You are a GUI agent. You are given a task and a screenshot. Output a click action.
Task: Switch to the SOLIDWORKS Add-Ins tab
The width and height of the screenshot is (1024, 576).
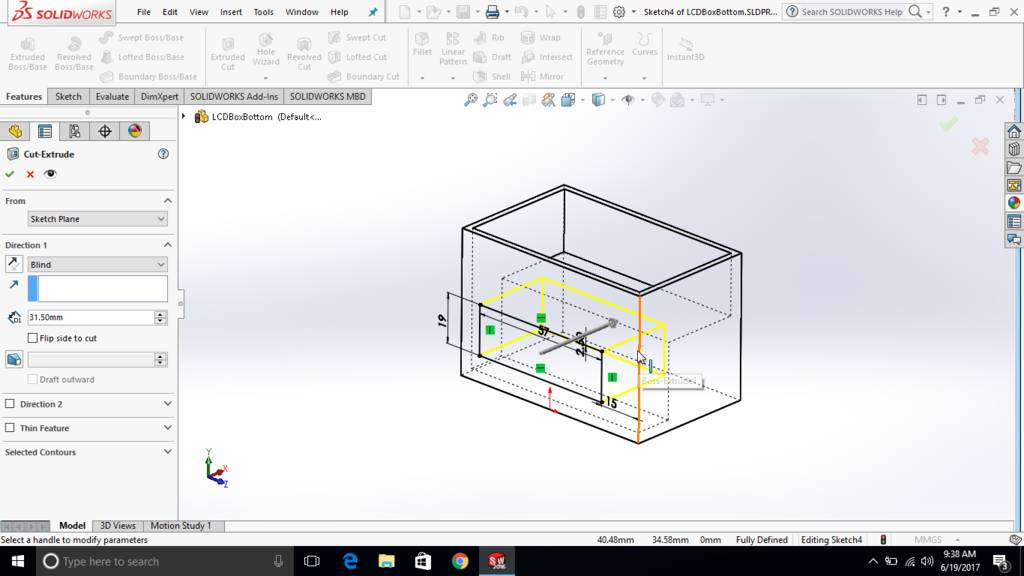[x=234, y=97]
